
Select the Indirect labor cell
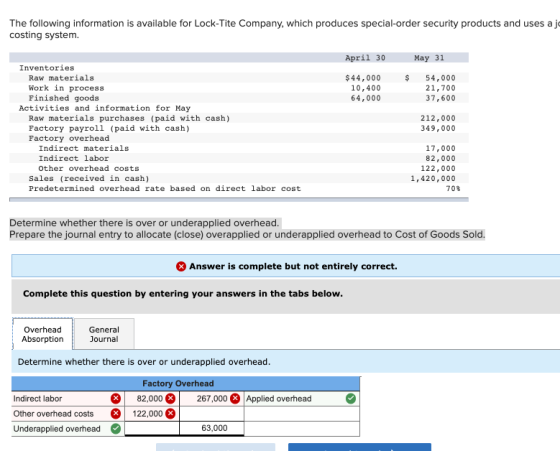coord(68,399)
